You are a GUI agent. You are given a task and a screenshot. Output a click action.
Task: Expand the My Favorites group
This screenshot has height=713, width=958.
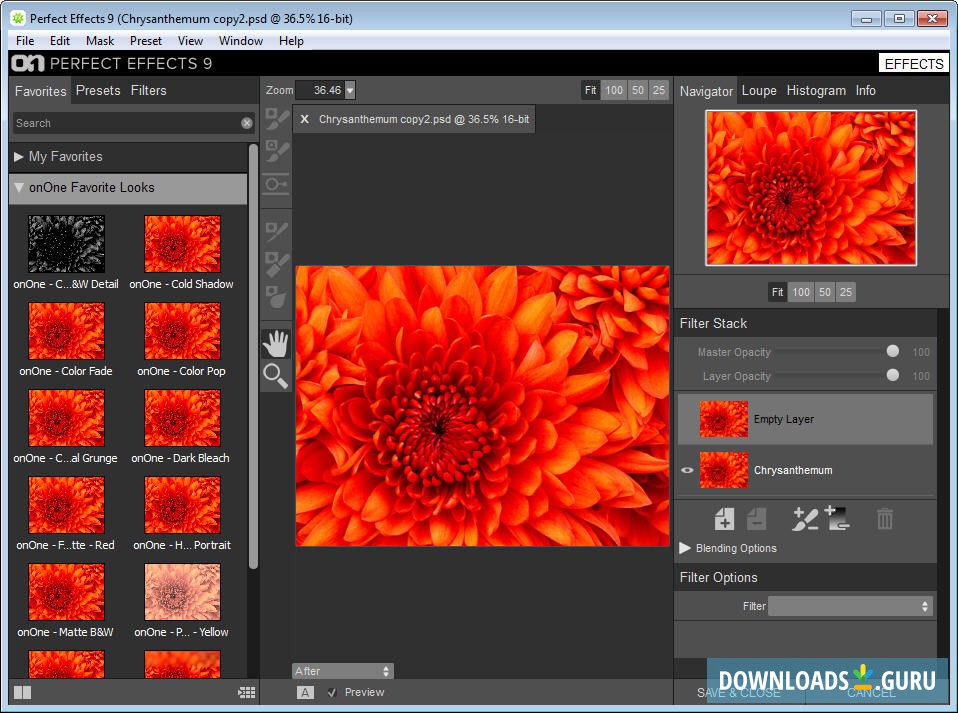coord(19,157)
